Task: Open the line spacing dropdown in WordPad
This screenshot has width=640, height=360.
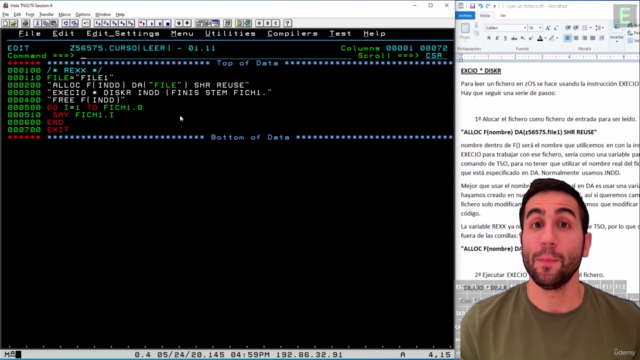Action: pos(599,28)
